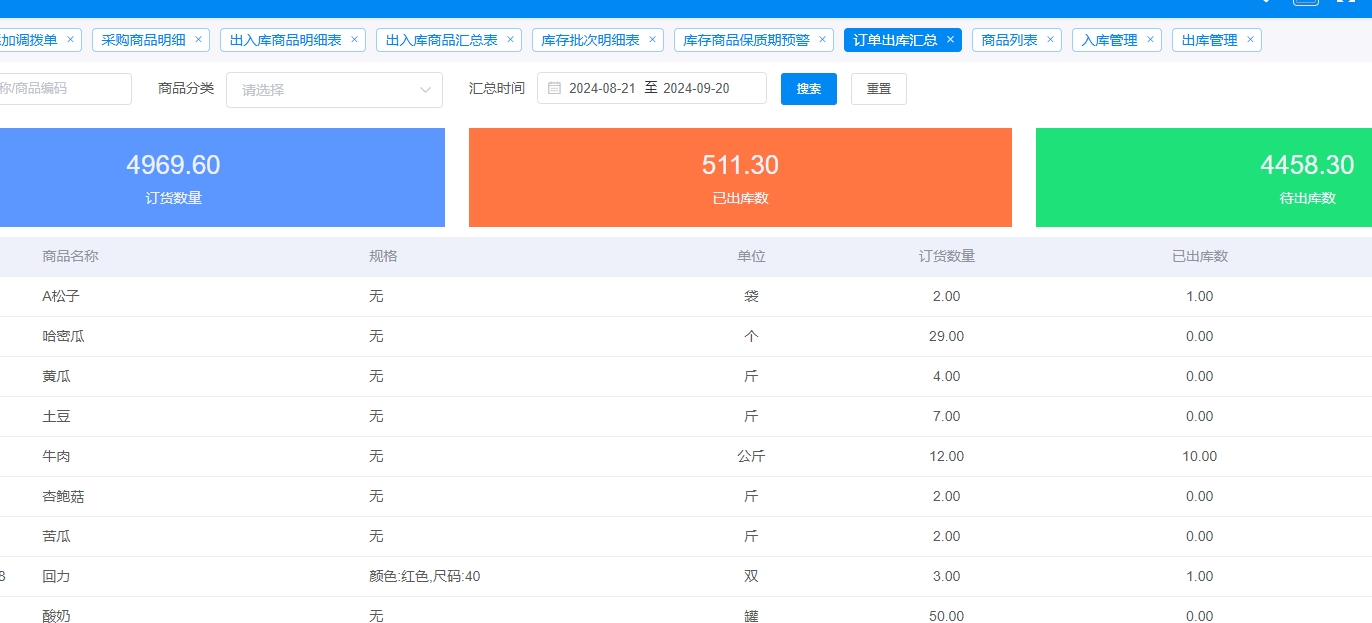Click the calendar icon in date range

pos(554,88)
